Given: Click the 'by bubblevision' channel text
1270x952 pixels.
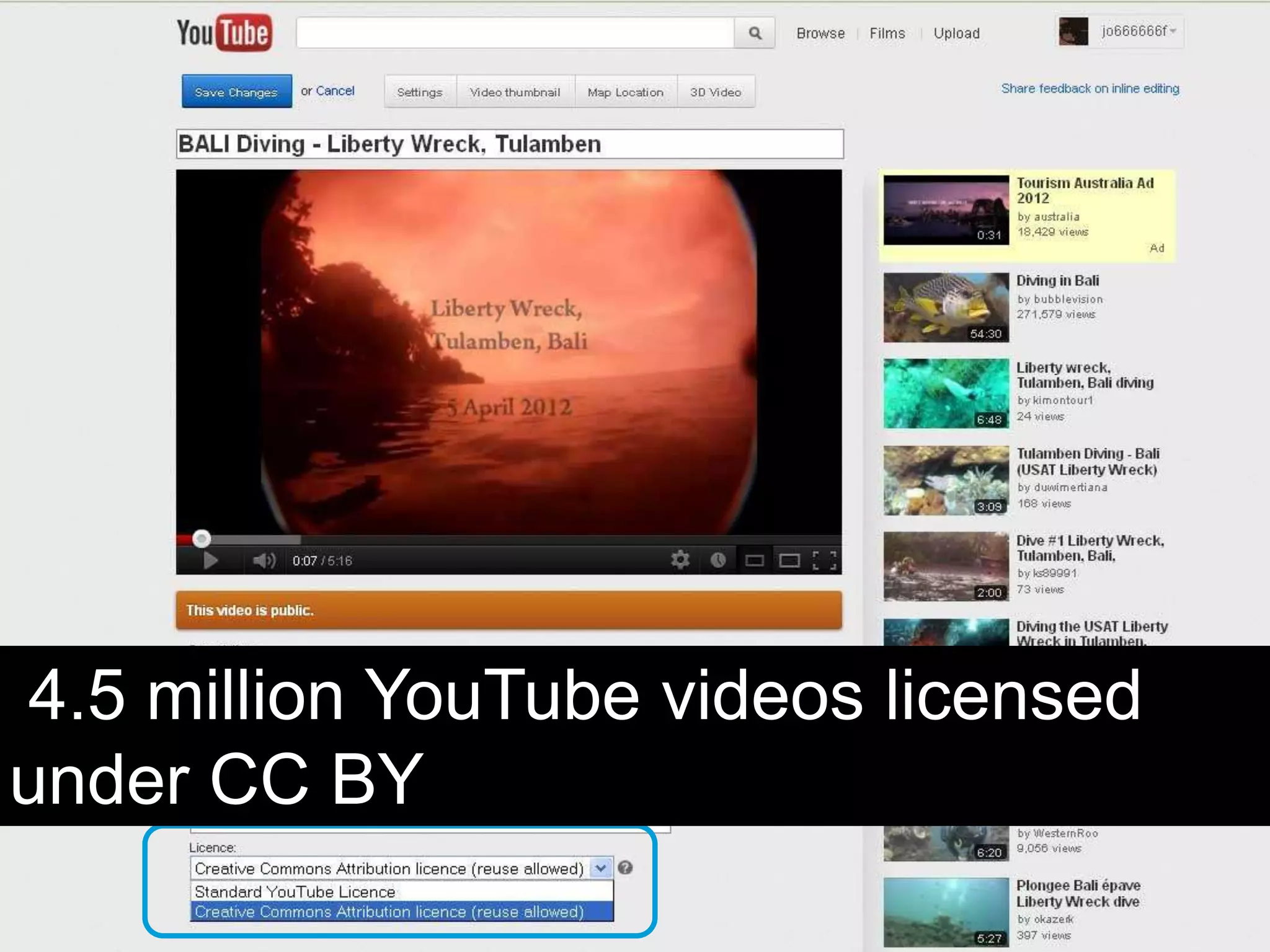Looking at the screenshot, I should tap(1060, 299).
